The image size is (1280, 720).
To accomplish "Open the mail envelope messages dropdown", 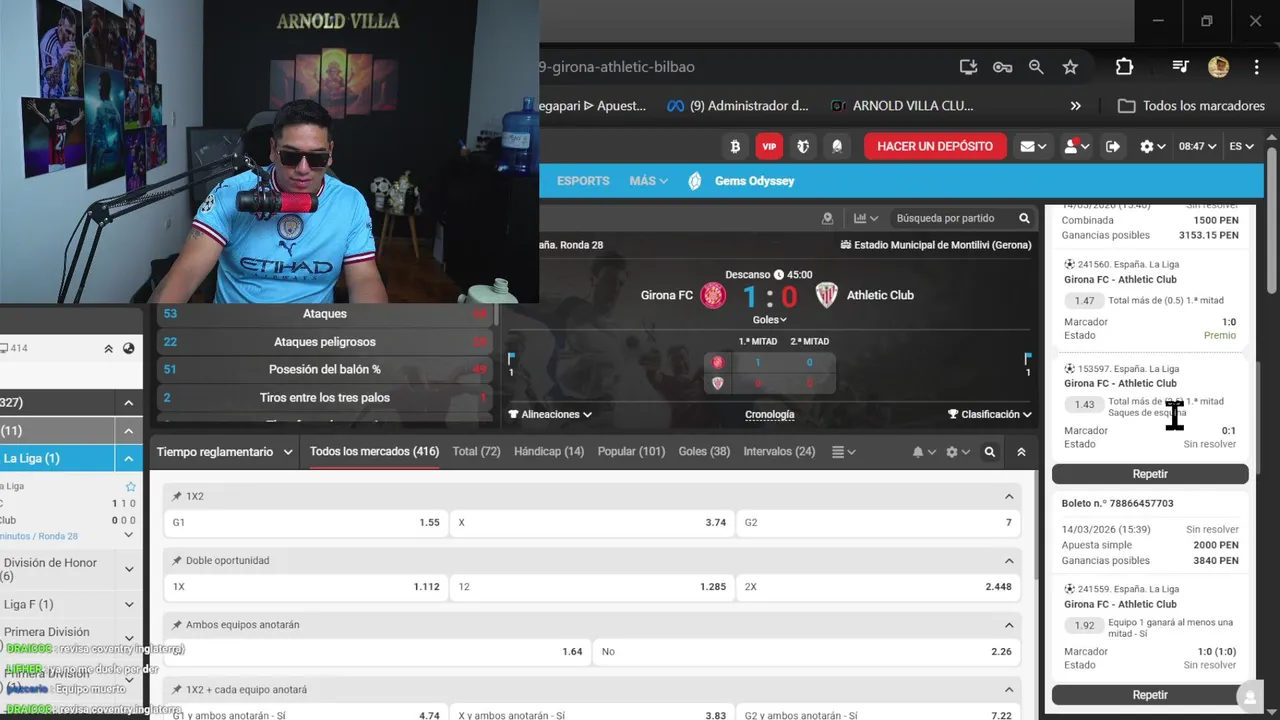I will (x=1033, y=146).
